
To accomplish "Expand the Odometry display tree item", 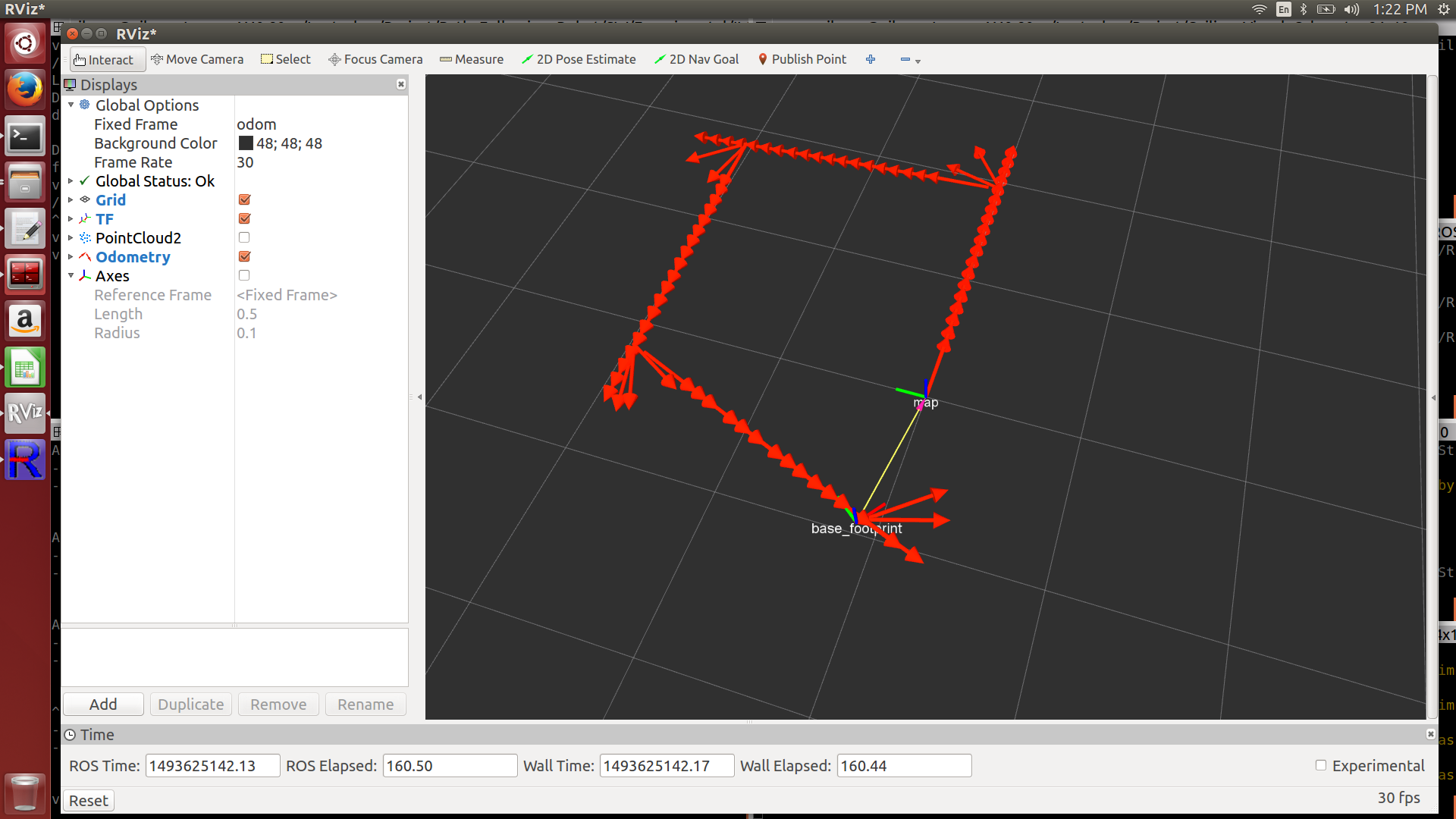I will [71, 257].
